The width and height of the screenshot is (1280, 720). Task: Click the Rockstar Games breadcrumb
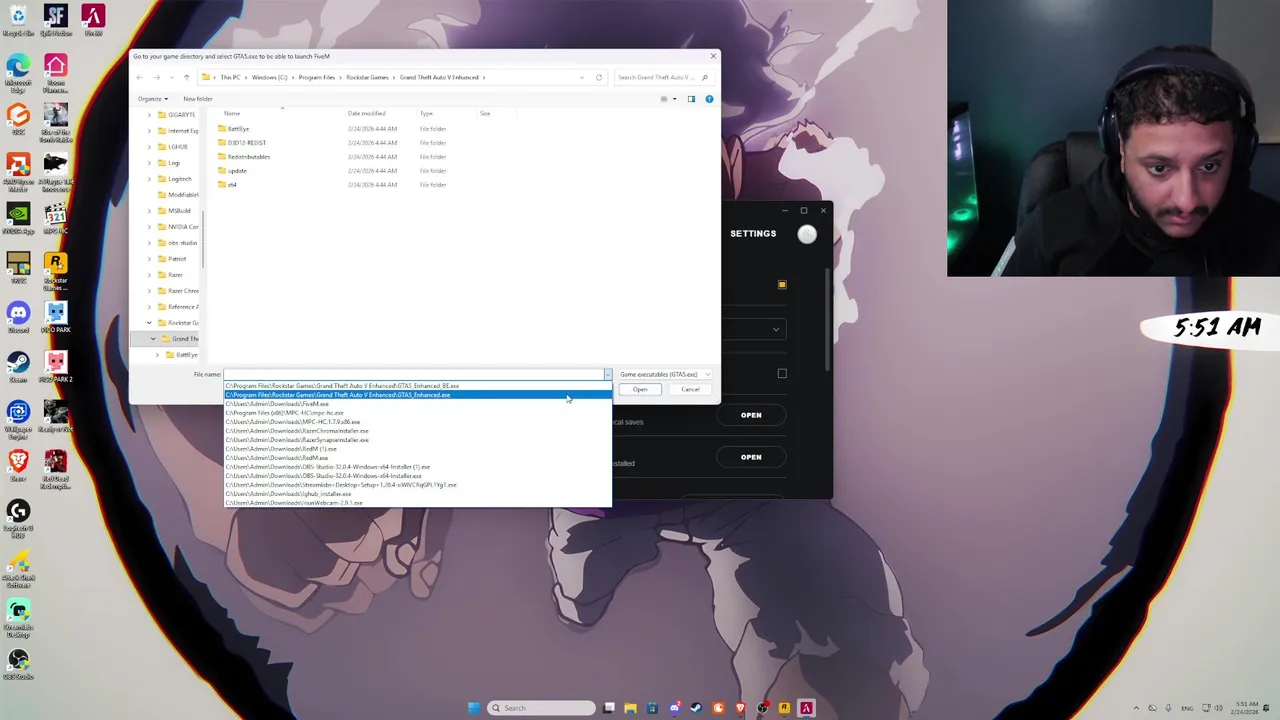pos(367,77)
